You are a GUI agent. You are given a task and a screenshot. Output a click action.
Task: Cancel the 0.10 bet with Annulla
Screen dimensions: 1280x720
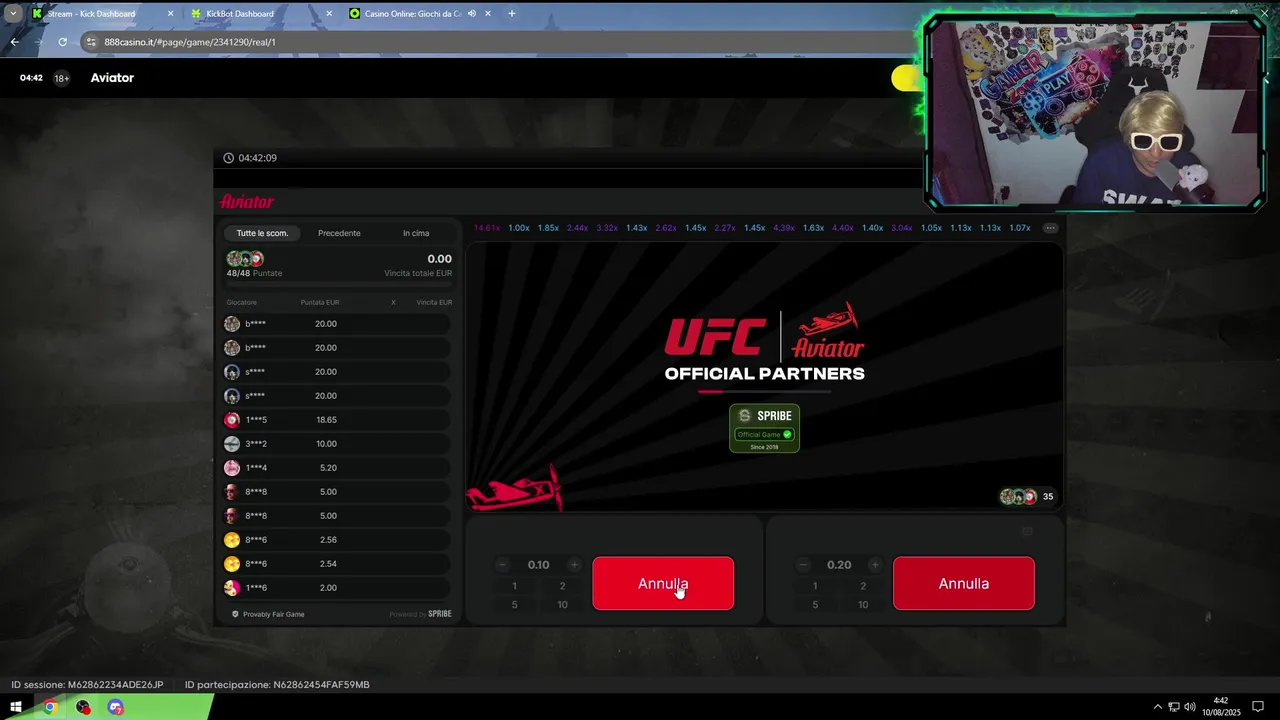(663, 583)
